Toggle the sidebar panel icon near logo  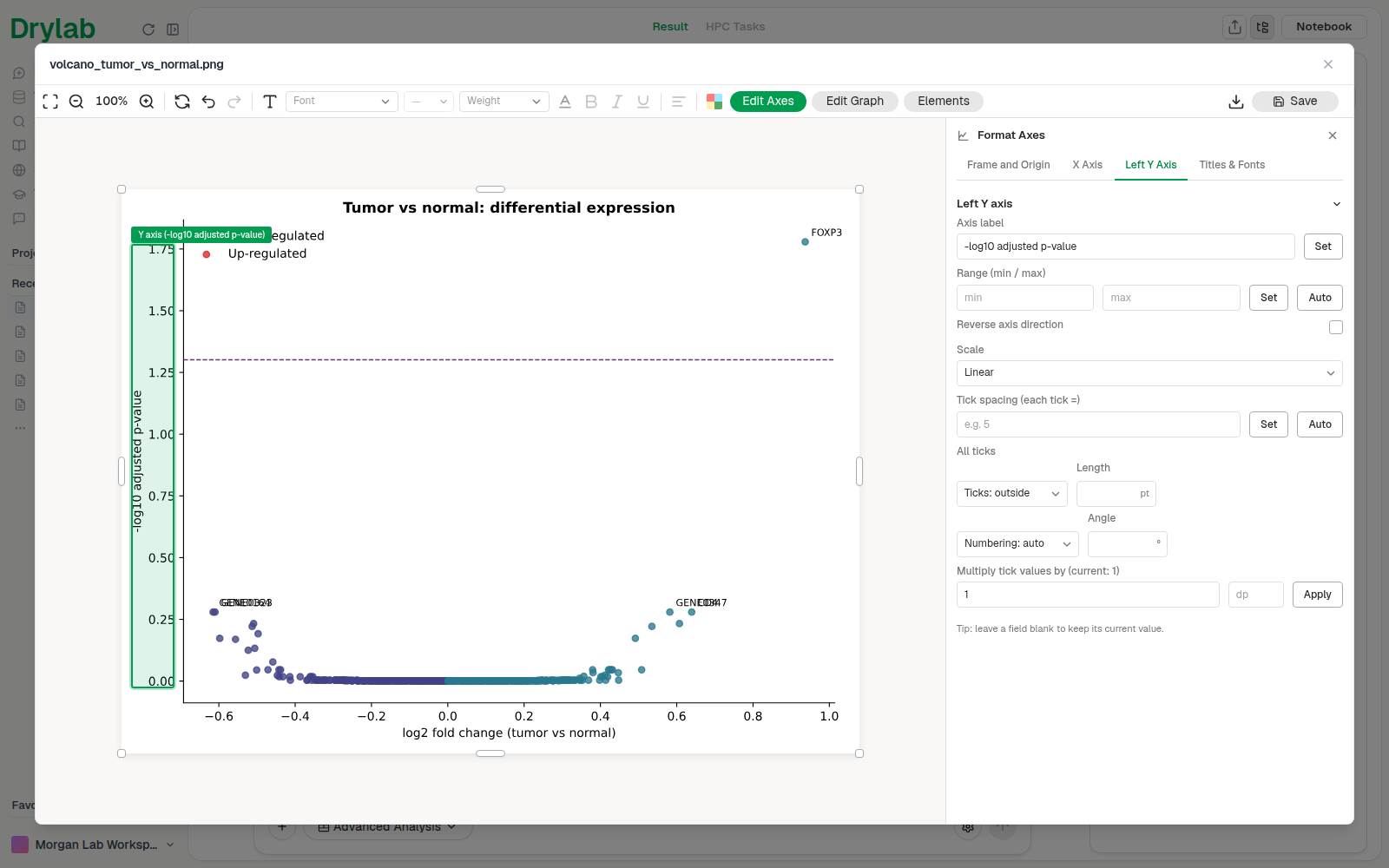click(173, 30)
